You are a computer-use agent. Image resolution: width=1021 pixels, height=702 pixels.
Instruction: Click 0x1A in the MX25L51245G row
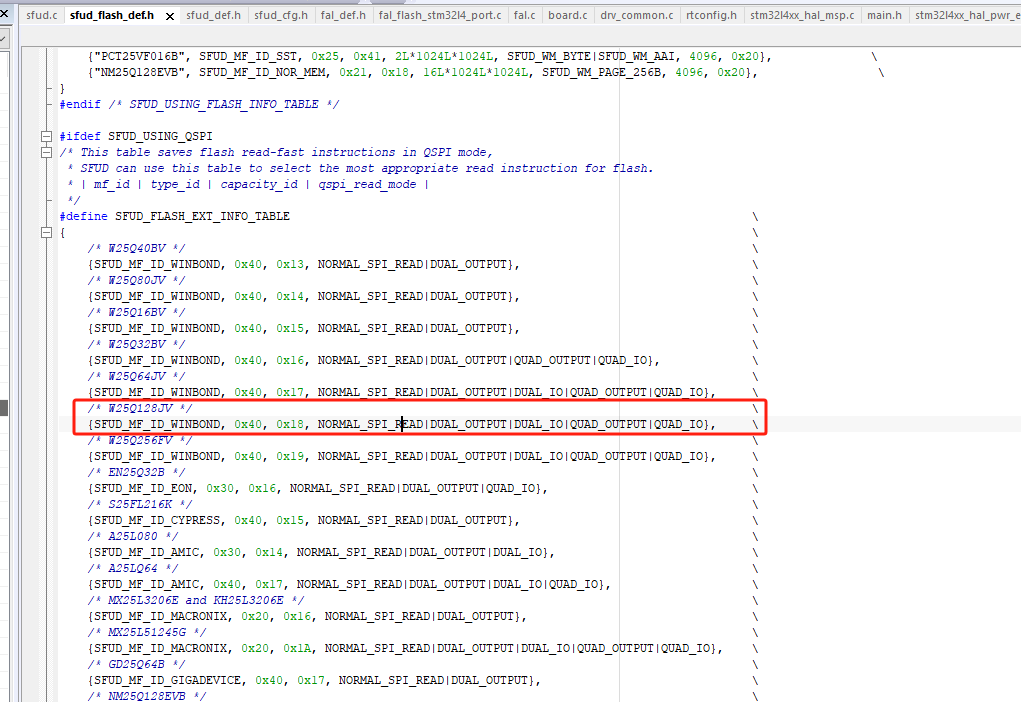click(297, 648)
